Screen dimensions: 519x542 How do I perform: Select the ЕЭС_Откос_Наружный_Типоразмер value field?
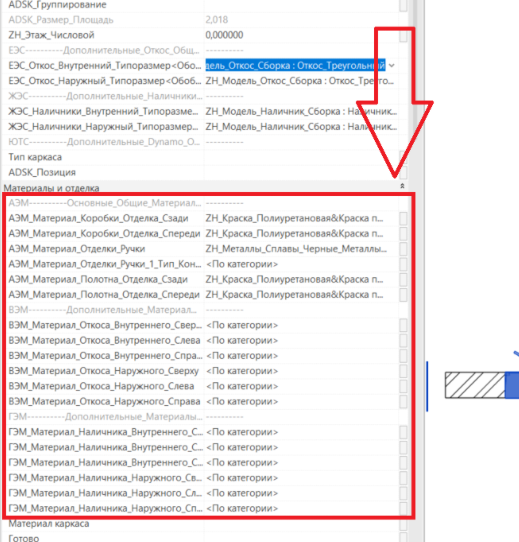coord(301,81)
